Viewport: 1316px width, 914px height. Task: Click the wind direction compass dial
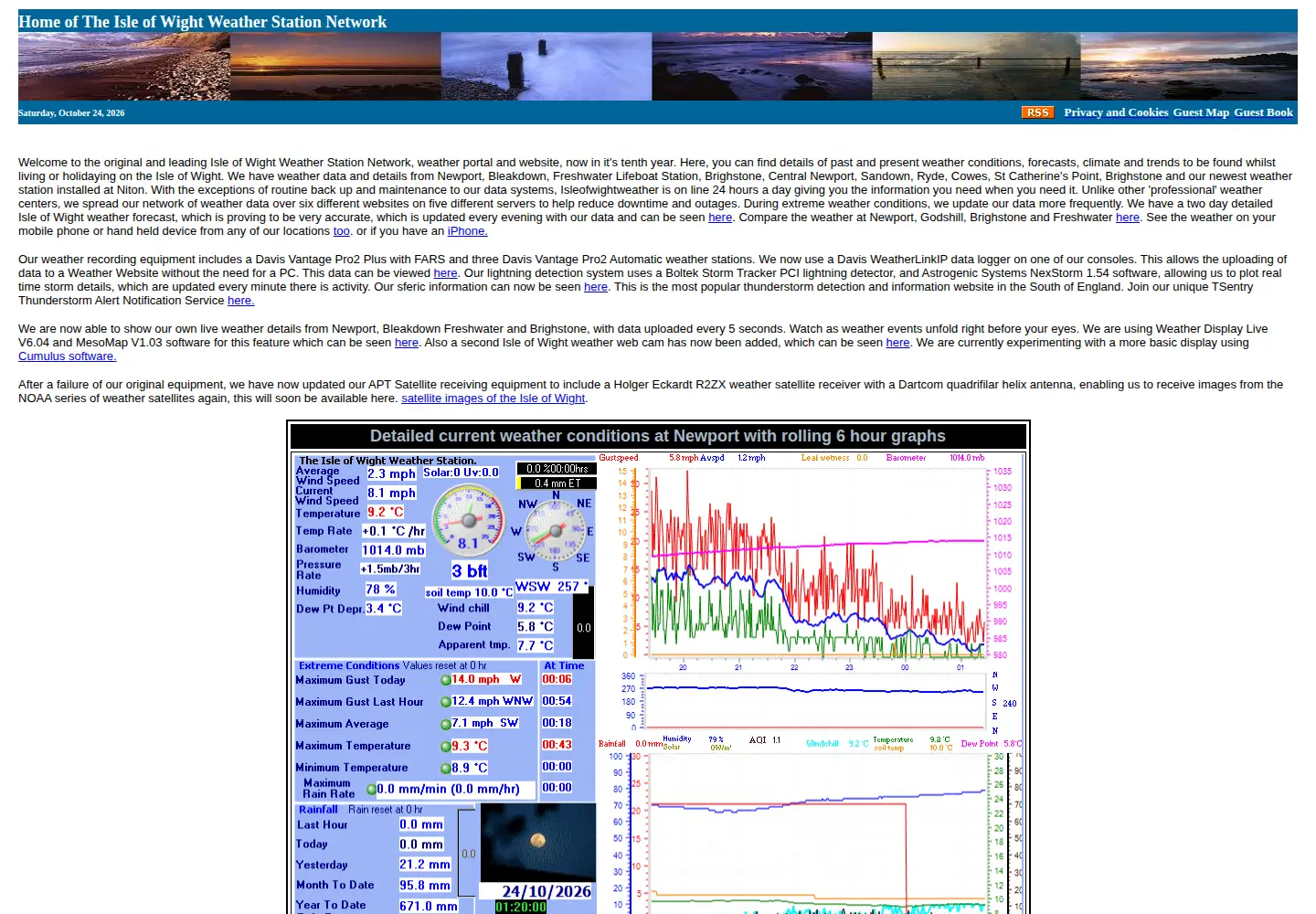[555, 529]
